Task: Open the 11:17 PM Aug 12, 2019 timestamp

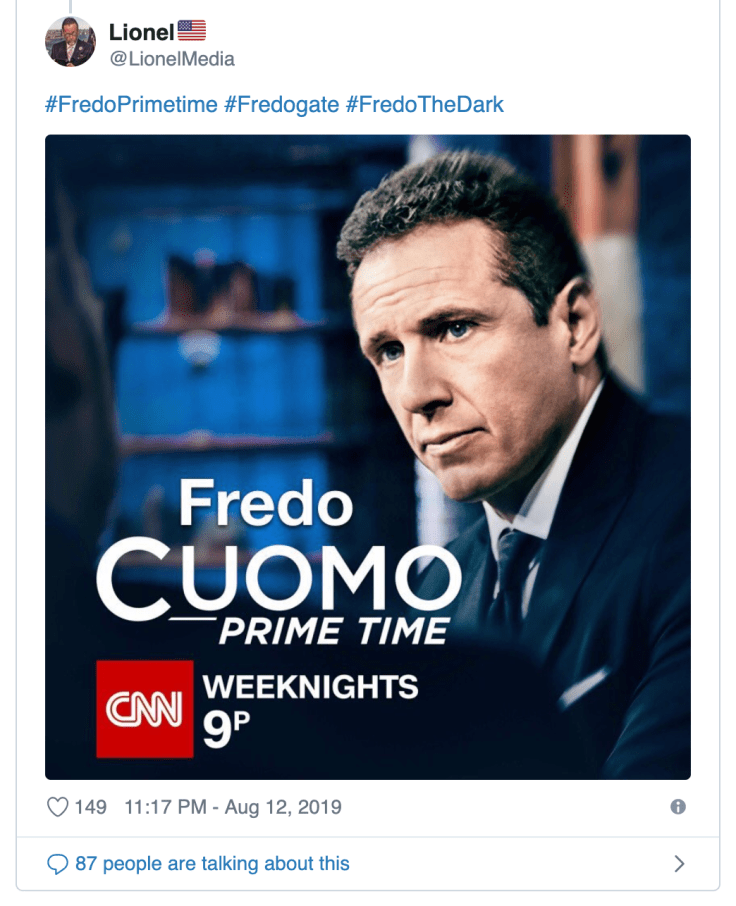Action: (233, 807)
